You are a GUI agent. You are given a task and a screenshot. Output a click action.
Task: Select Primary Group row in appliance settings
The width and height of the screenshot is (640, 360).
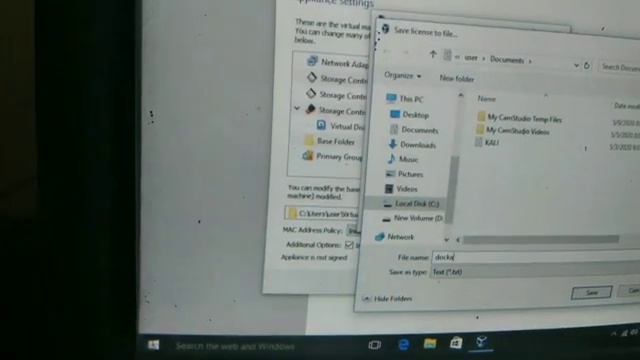click(332, 156)
